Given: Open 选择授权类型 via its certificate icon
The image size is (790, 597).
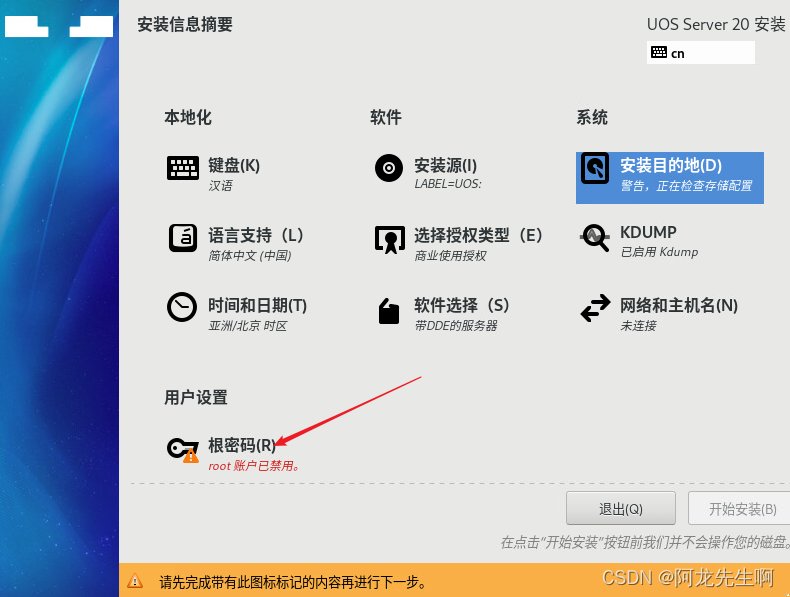Looking at the screenshot, I should 388,239.
